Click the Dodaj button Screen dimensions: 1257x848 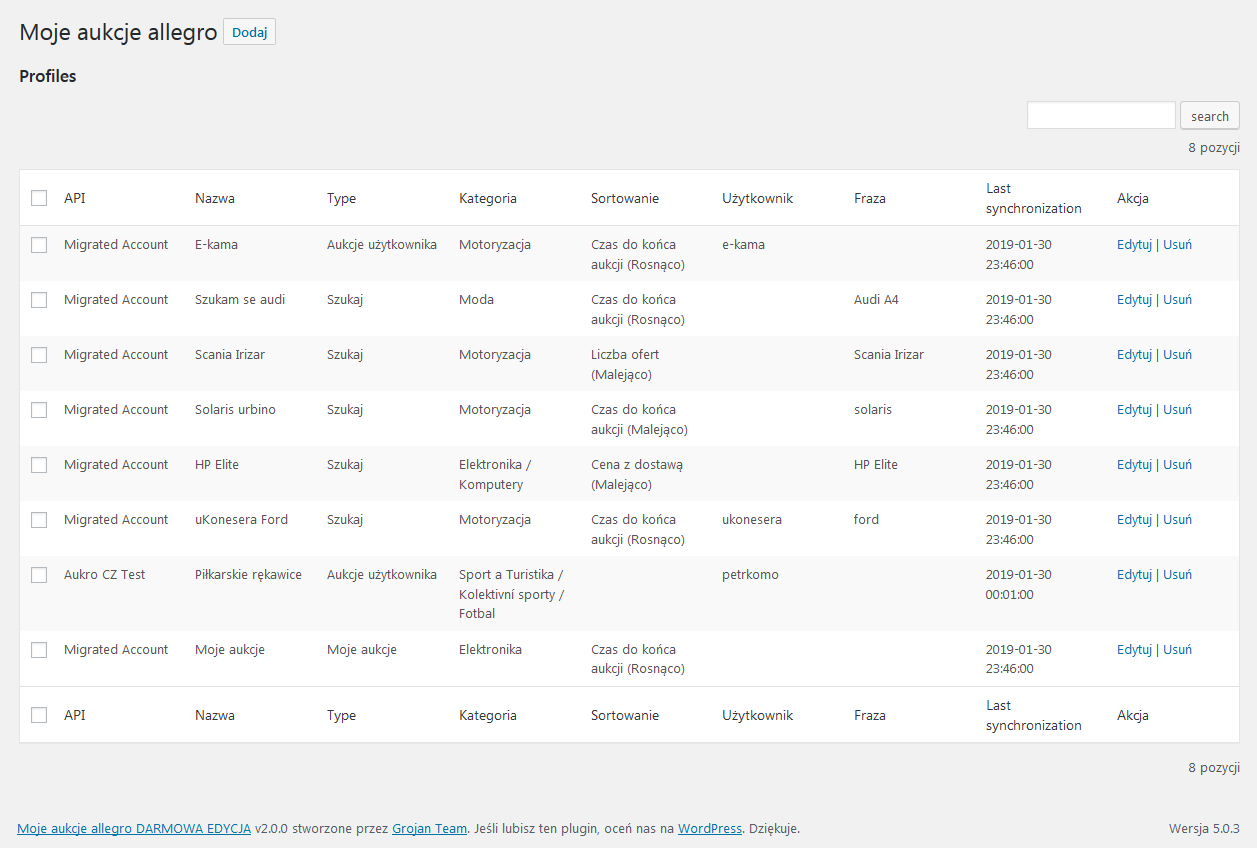[249, 32]
